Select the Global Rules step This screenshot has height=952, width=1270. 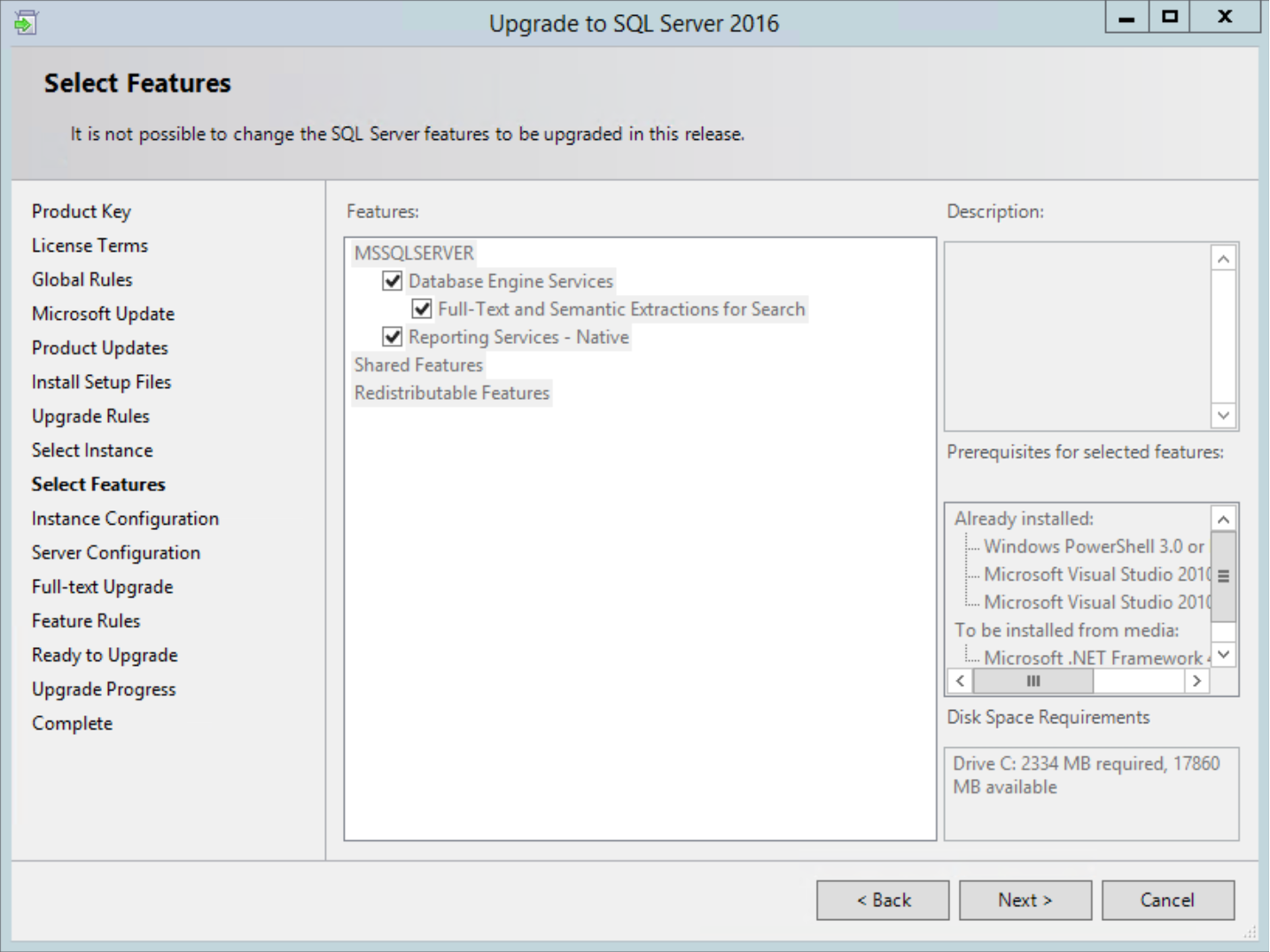point(82,280)
